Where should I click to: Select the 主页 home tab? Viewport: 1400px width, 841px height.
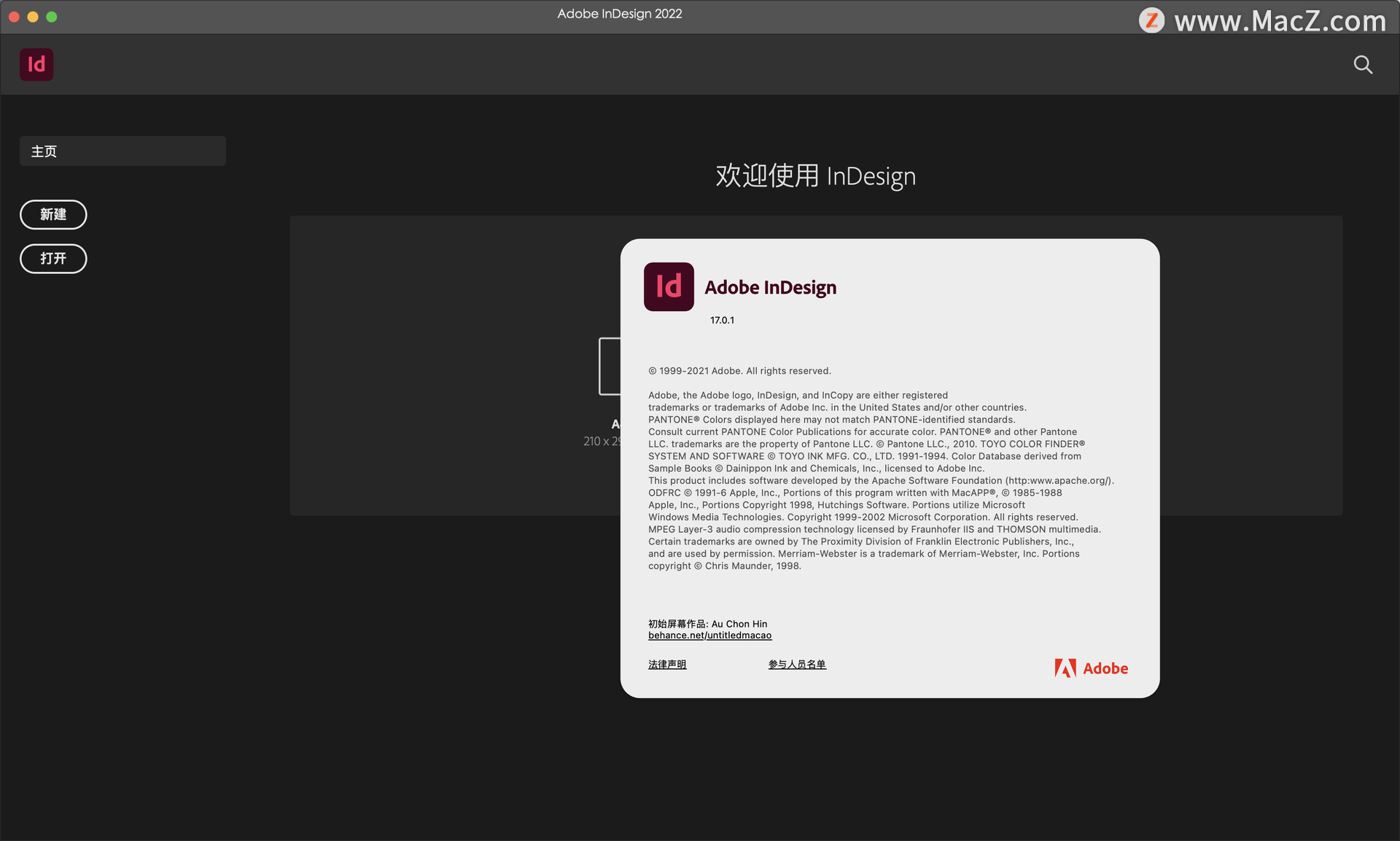pyautogui.click(x=122, y=151)
